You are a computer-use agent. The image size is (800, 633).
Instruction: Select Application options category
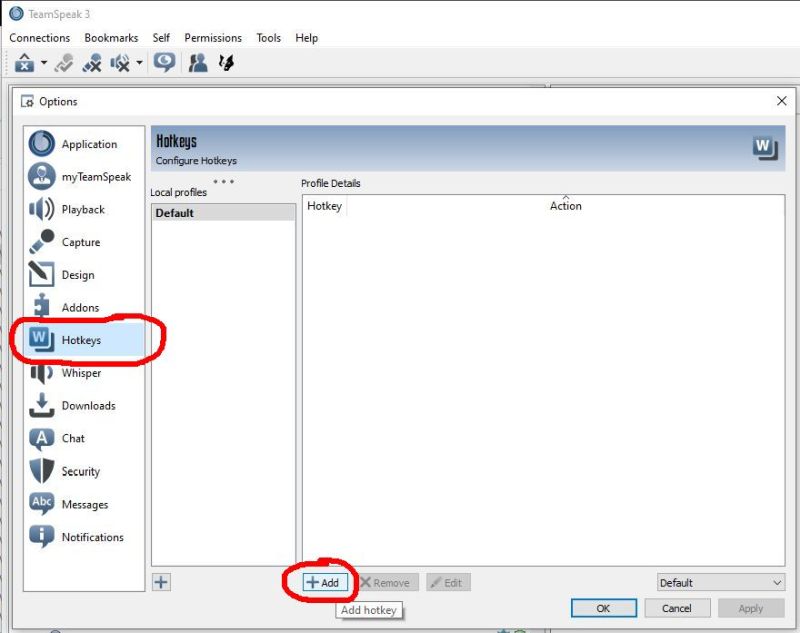tap(84, 144)
